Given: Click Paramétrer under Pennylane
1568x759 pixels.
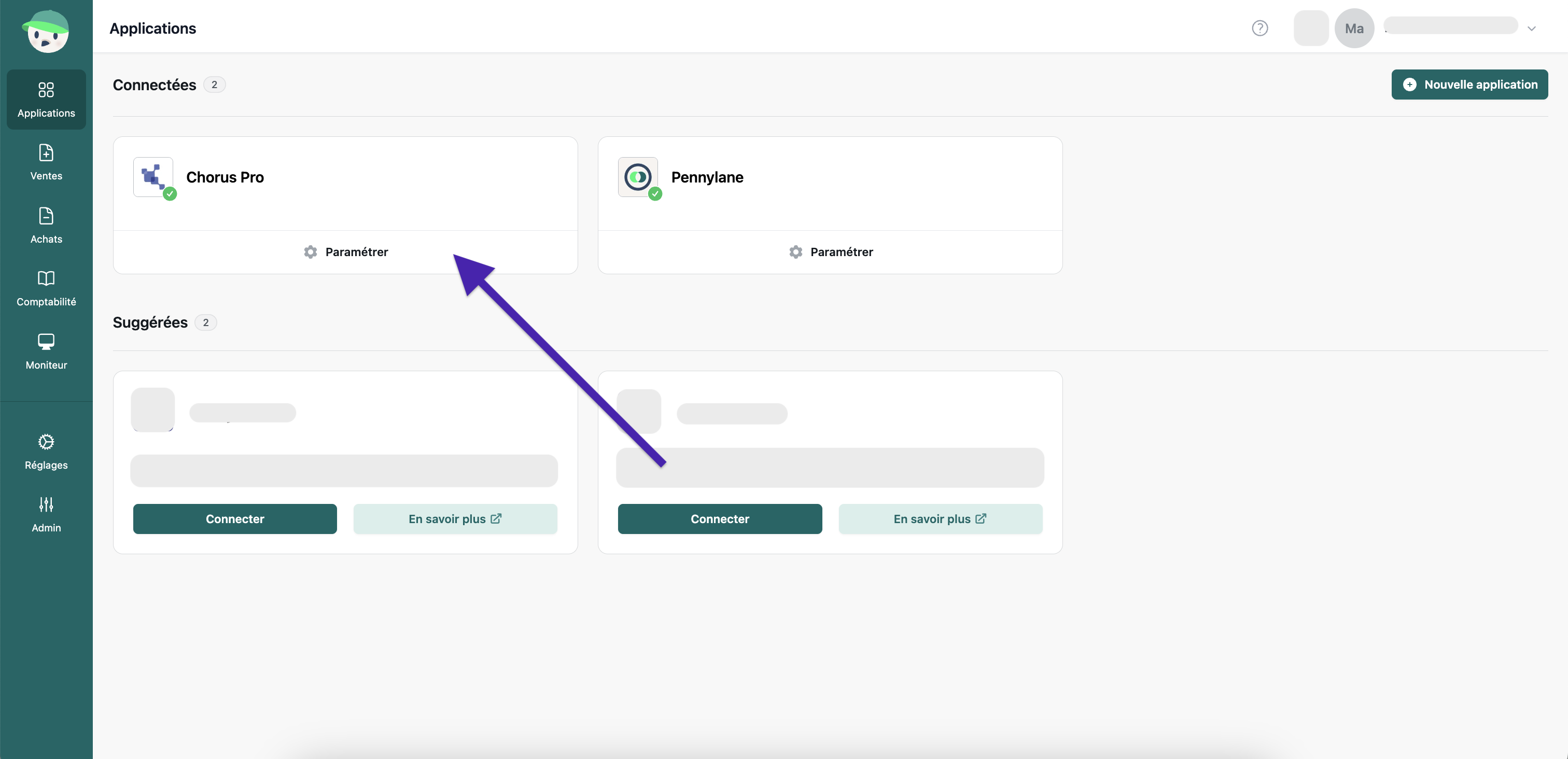Looking at the screenshot, I should click(830, 252).
